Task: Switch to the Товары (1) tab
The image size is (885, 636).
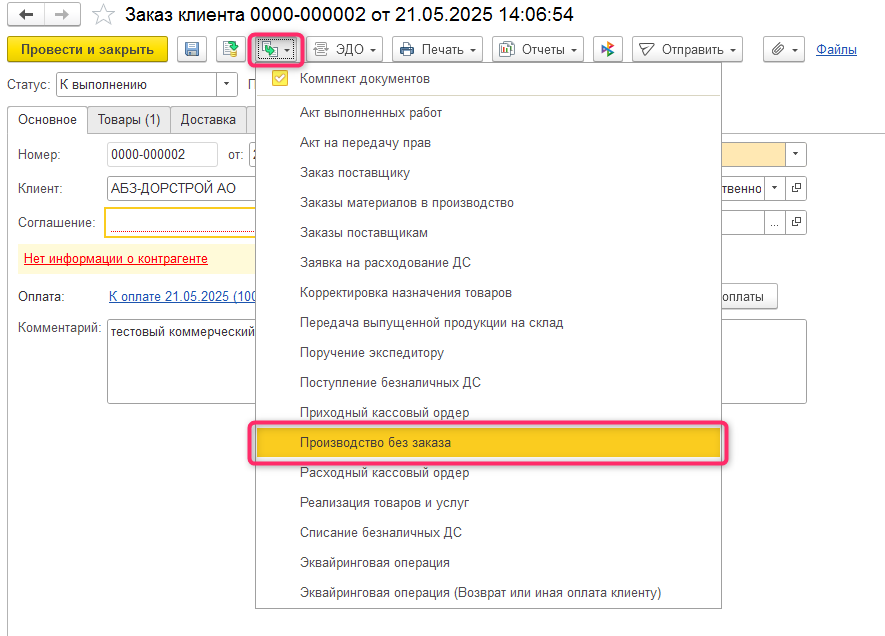Action: tap(128, 120)
